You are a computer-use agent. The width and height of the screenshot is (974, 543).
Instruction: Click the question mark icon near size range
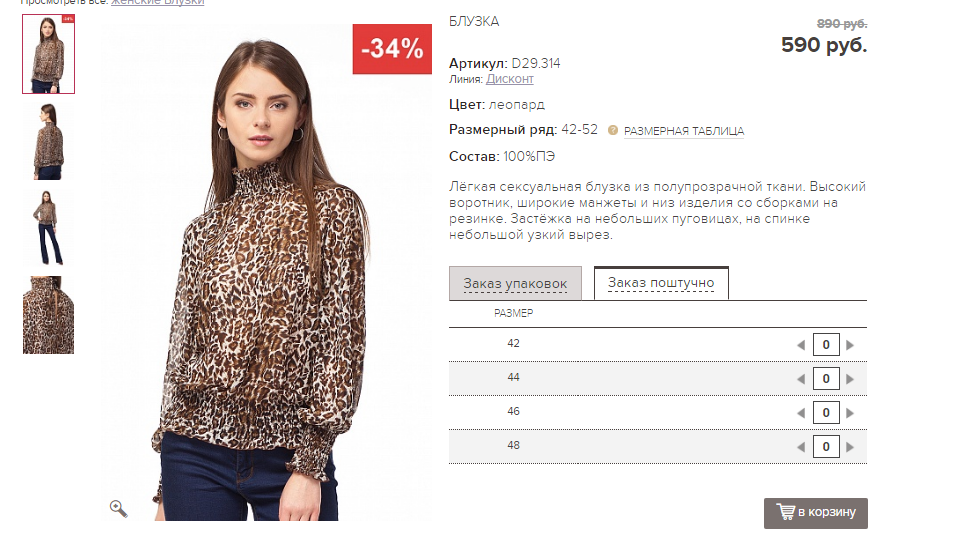click(612, 130)
